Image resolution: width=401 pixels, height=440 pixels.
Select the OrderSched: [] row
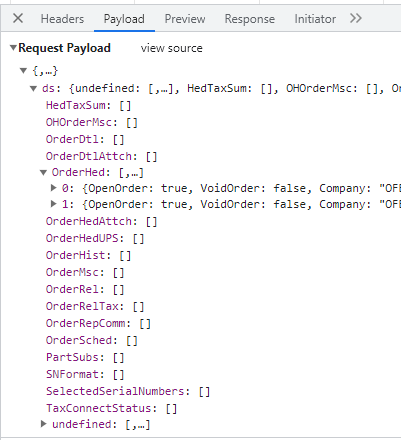(x=92, y=340)
